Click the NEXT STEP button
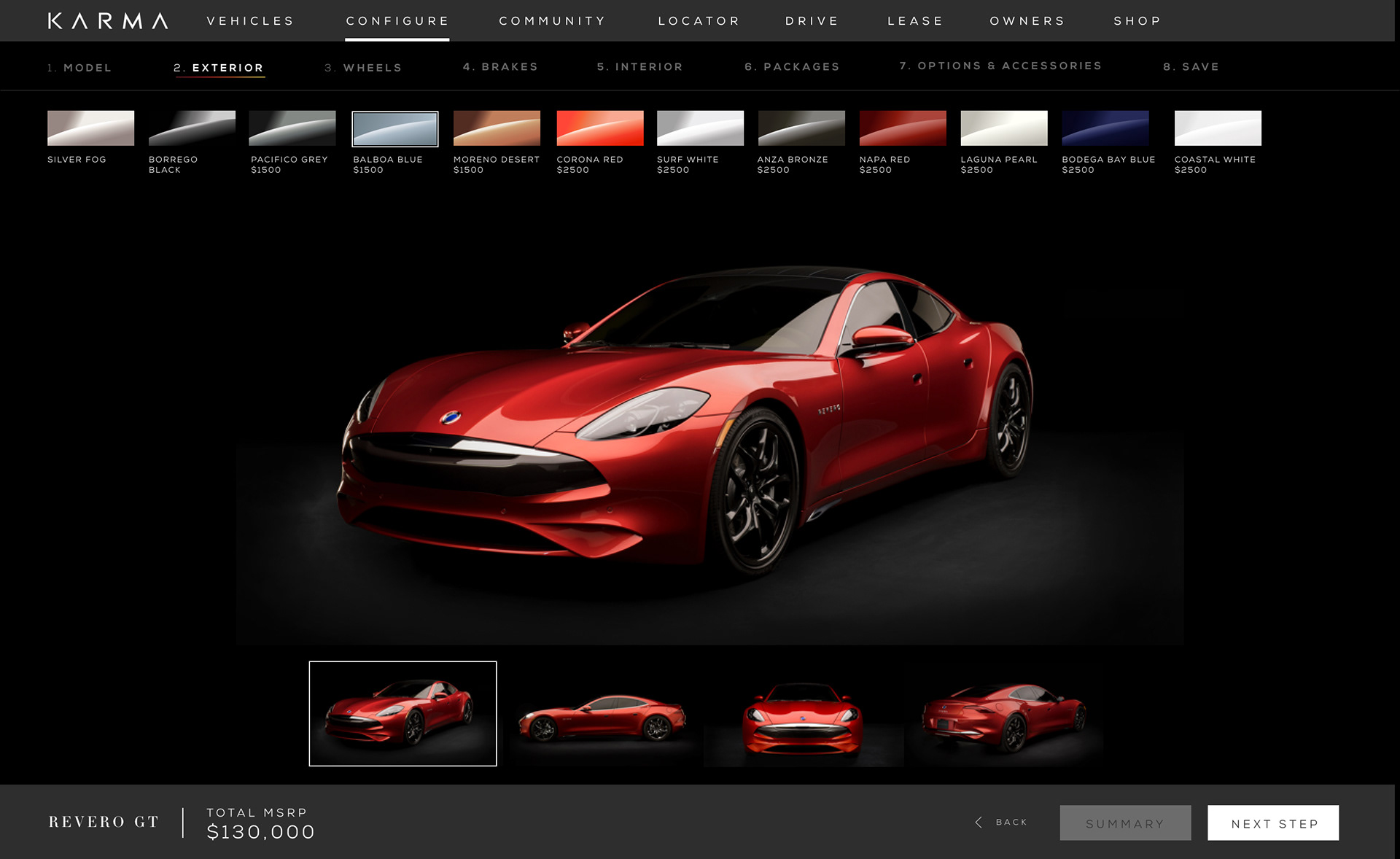The image size is (1400, 859). pos(1273,823)
